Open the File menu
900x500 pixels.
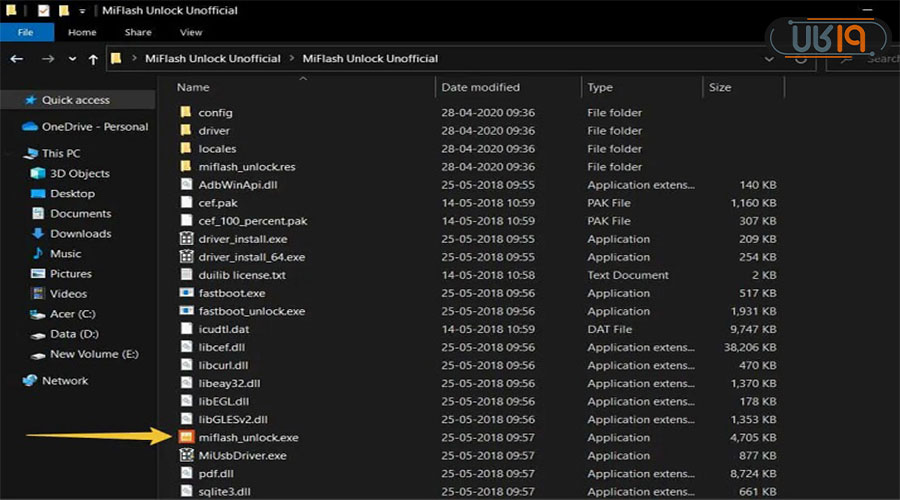[x=27, y=32]
